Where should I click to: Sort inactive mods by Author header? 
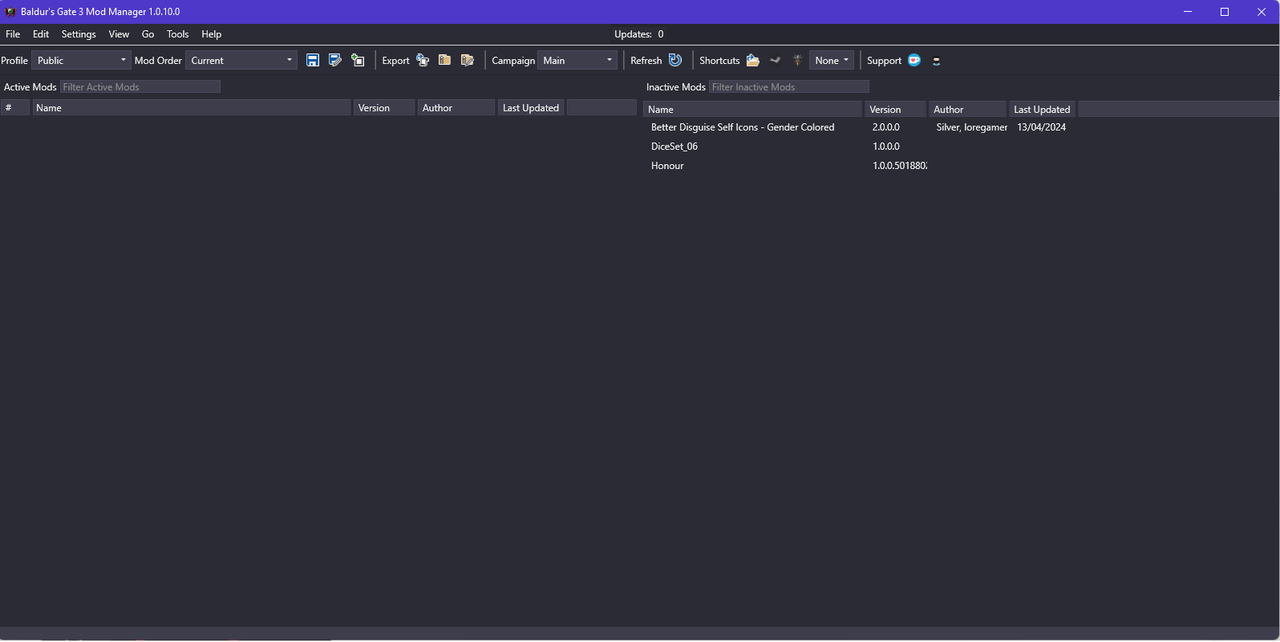(968, 109)
